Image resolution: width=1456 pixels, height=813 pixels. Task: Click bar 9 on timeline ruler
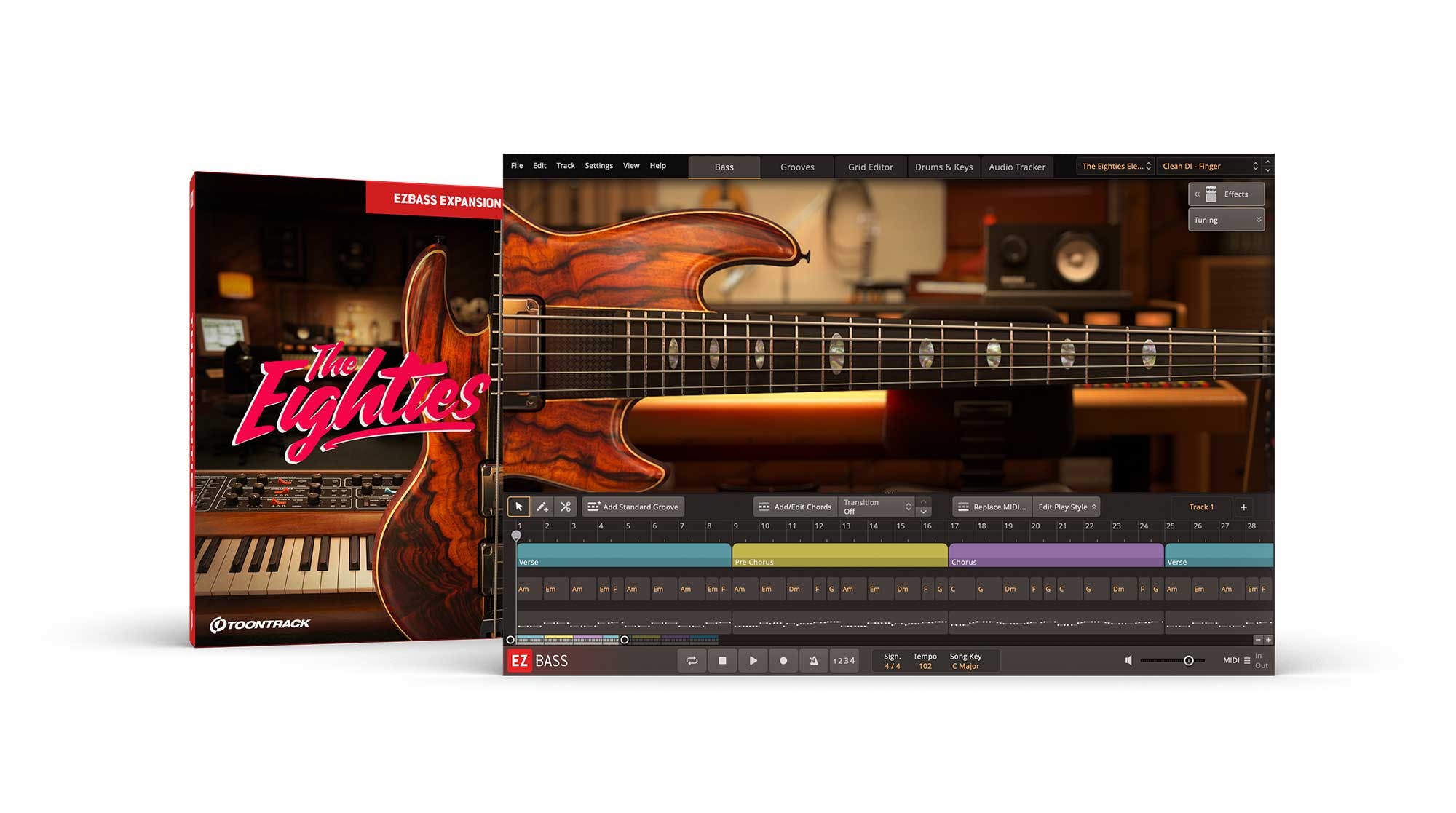point(736,526)
